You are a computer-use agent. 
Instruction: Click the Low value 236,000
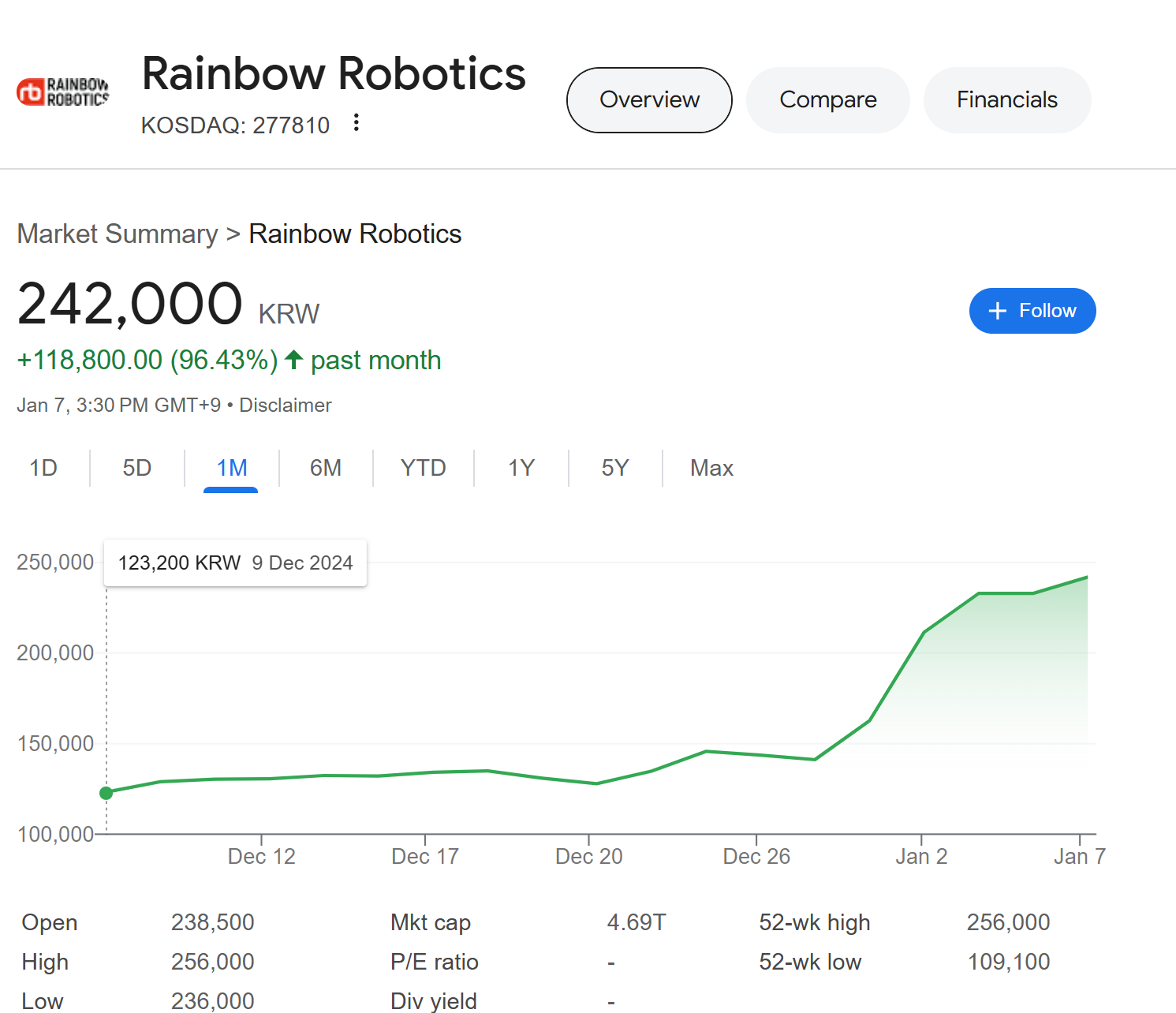click(x=213, y=1001)
